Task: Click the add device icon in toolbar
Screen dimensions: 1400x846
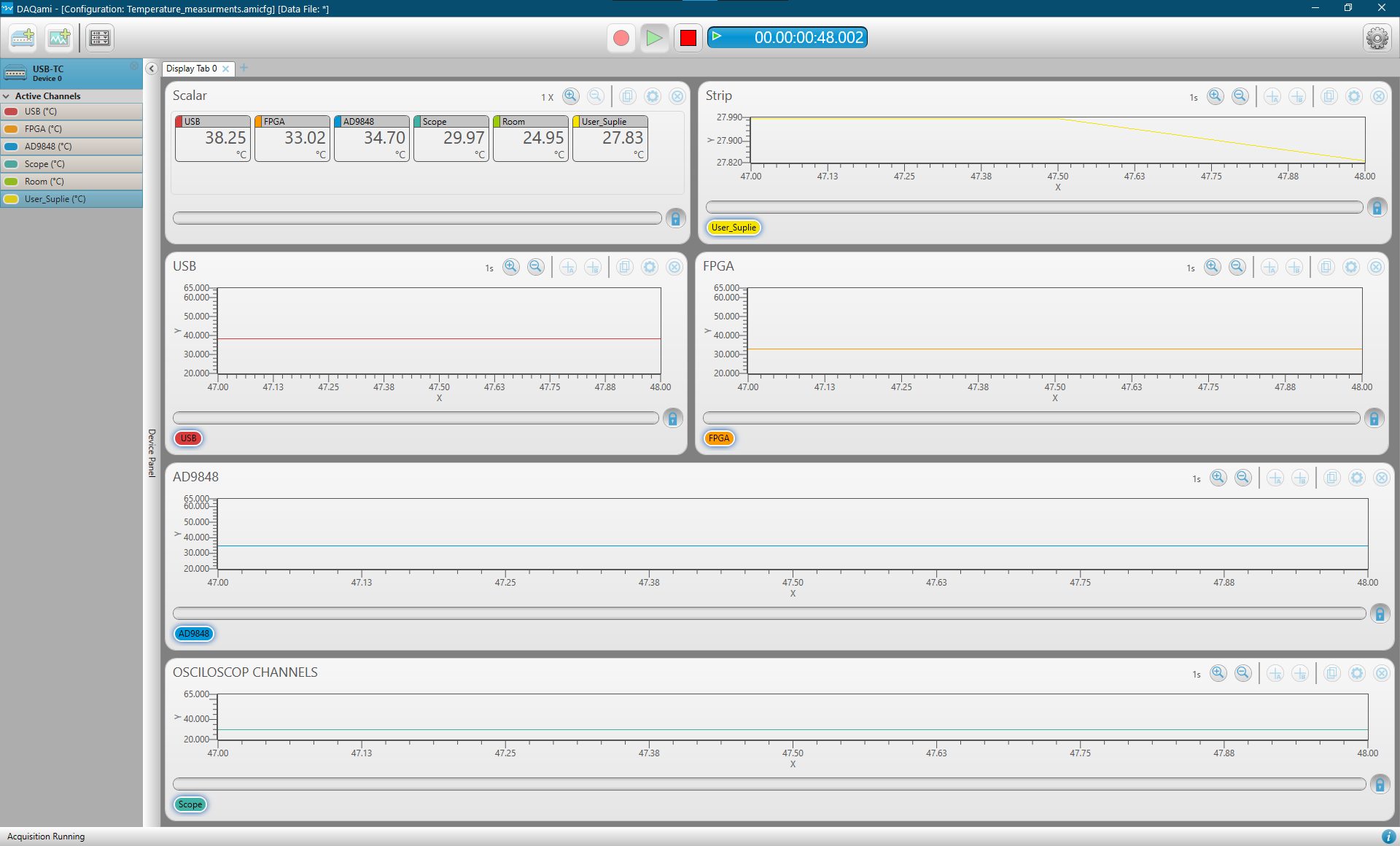Action: click(x=23, y=38)
